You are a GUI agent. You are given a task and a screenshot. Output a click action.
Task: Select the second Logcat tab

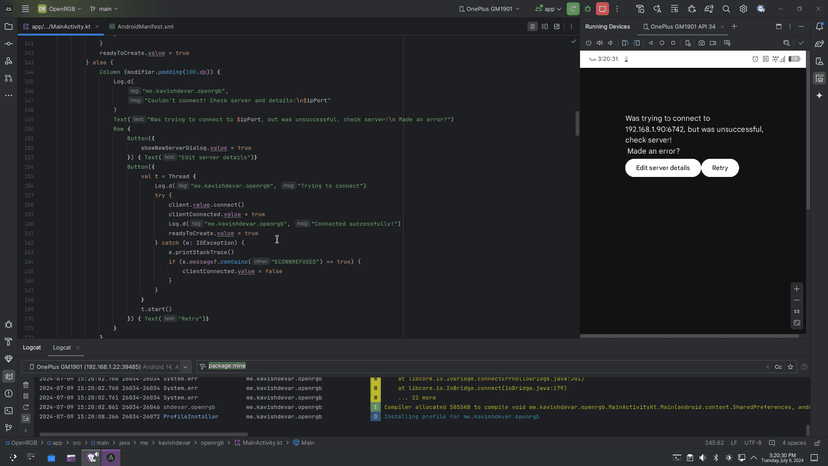point(62,348)
